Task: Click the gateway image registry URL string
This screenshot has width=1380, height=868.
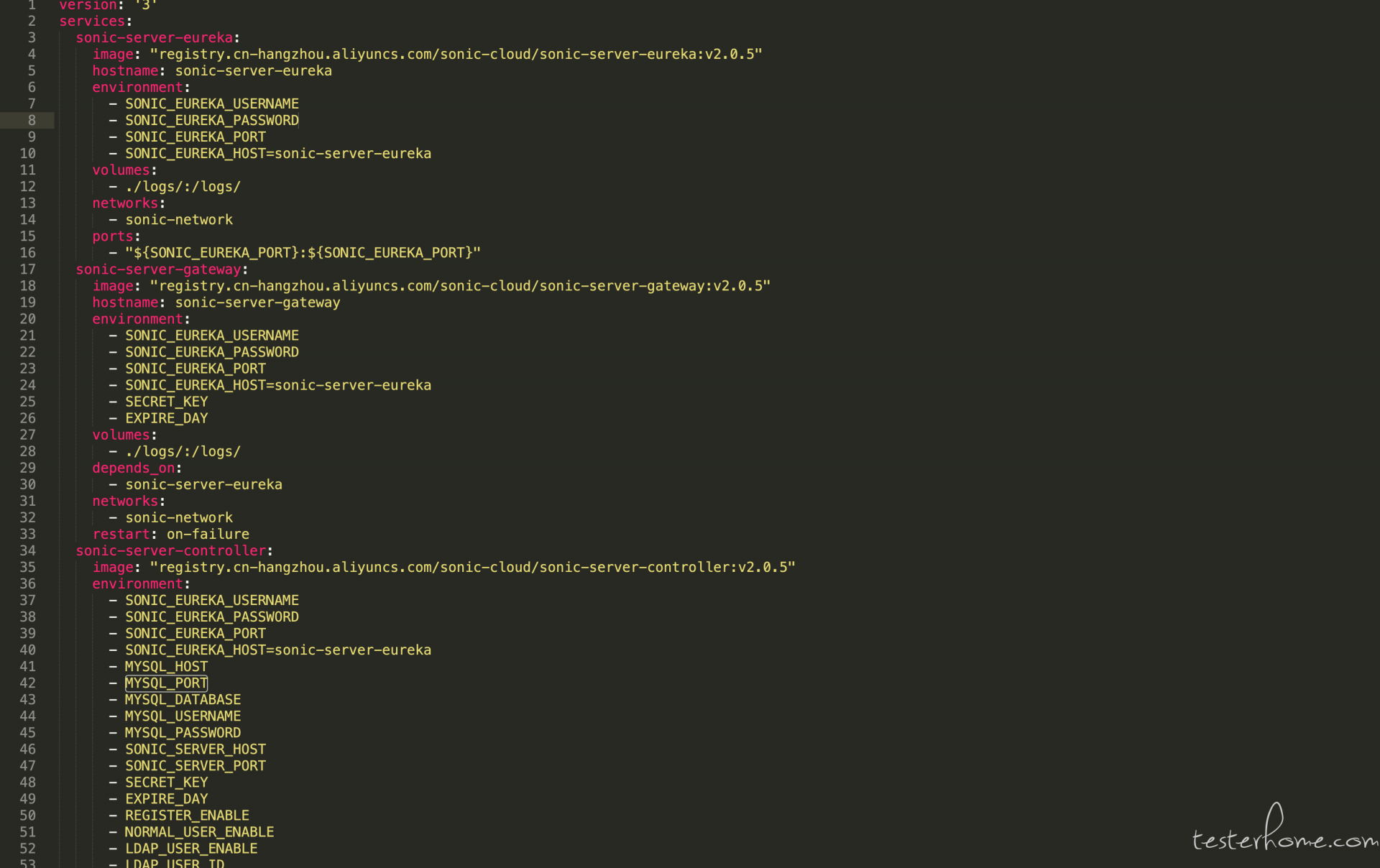Action: (460, 286)
